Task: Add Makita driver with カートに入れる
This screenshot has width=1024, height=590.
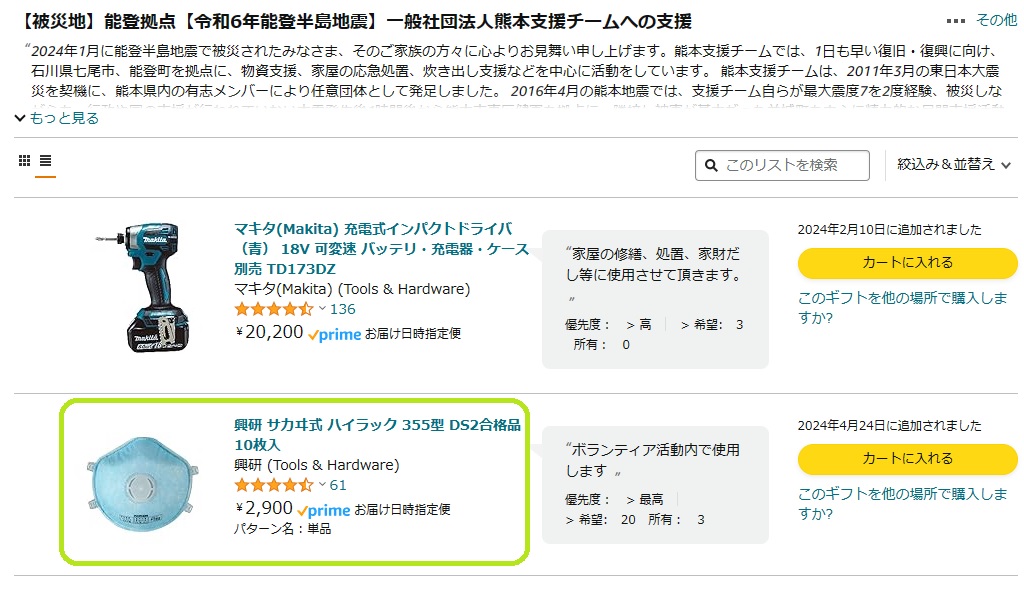Action: (907, 263)
